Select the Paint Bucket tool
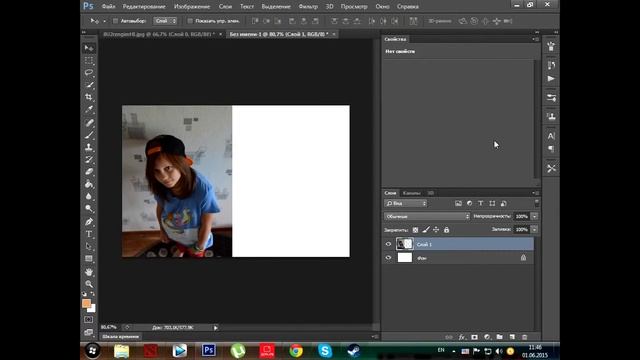640x360 pixels. 89,184
